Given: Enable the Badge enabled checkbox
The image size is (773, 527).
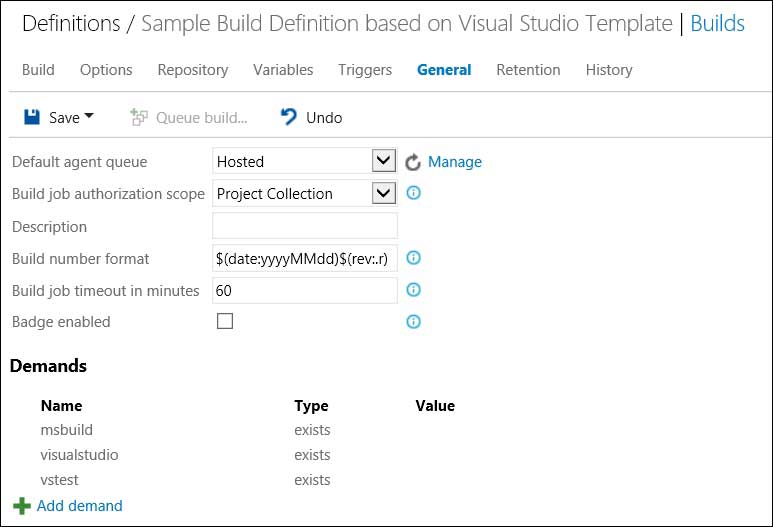Looking at the screenshot, I should tap(225, 322).
